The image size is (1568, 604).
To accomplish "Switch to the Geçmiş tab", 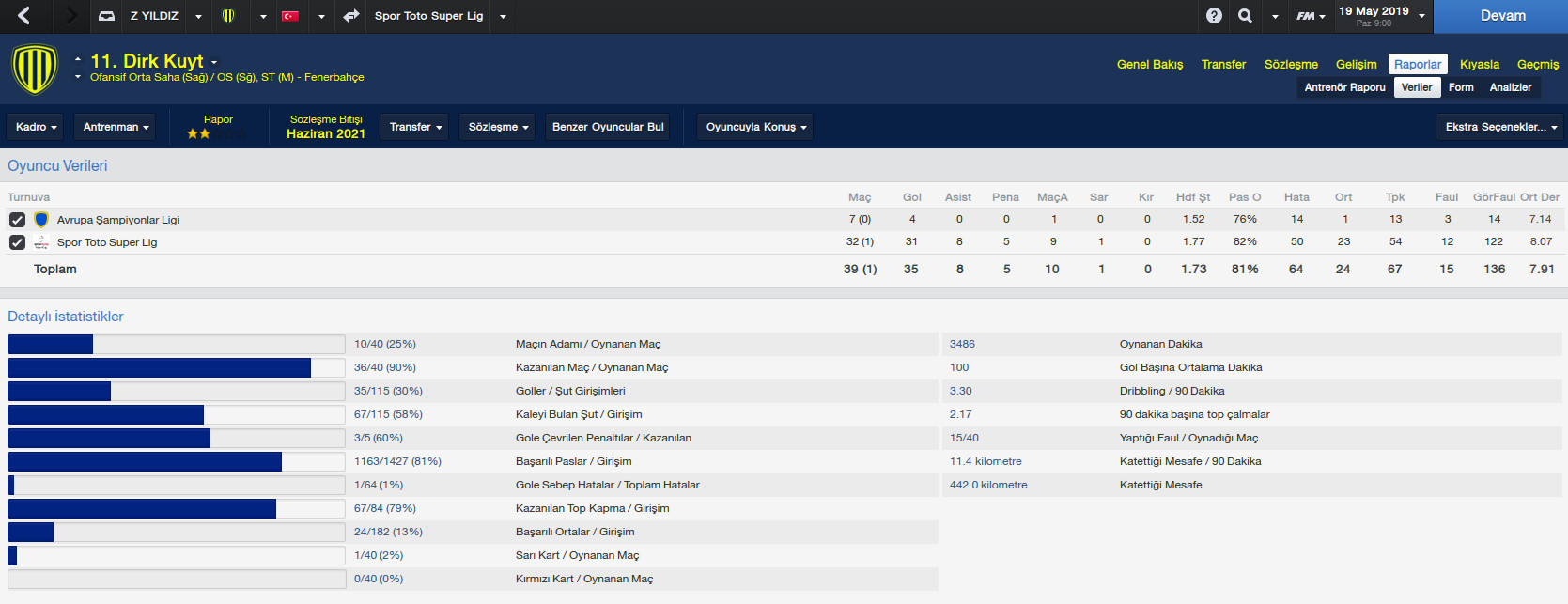I will tap(1538, 64).
